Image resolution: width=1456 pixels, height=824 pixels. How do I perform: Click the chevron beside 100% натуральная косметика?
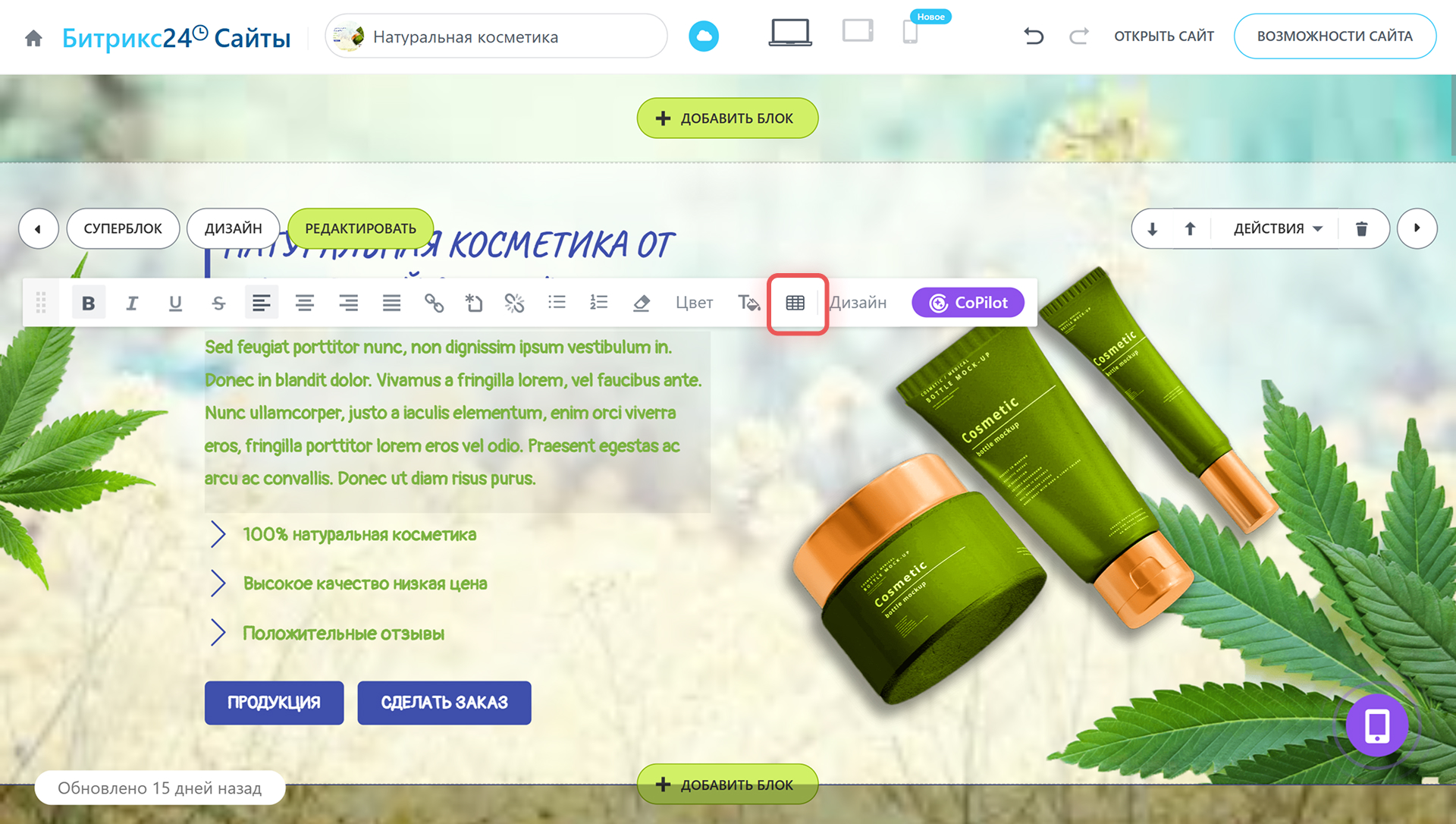[218, 534]
